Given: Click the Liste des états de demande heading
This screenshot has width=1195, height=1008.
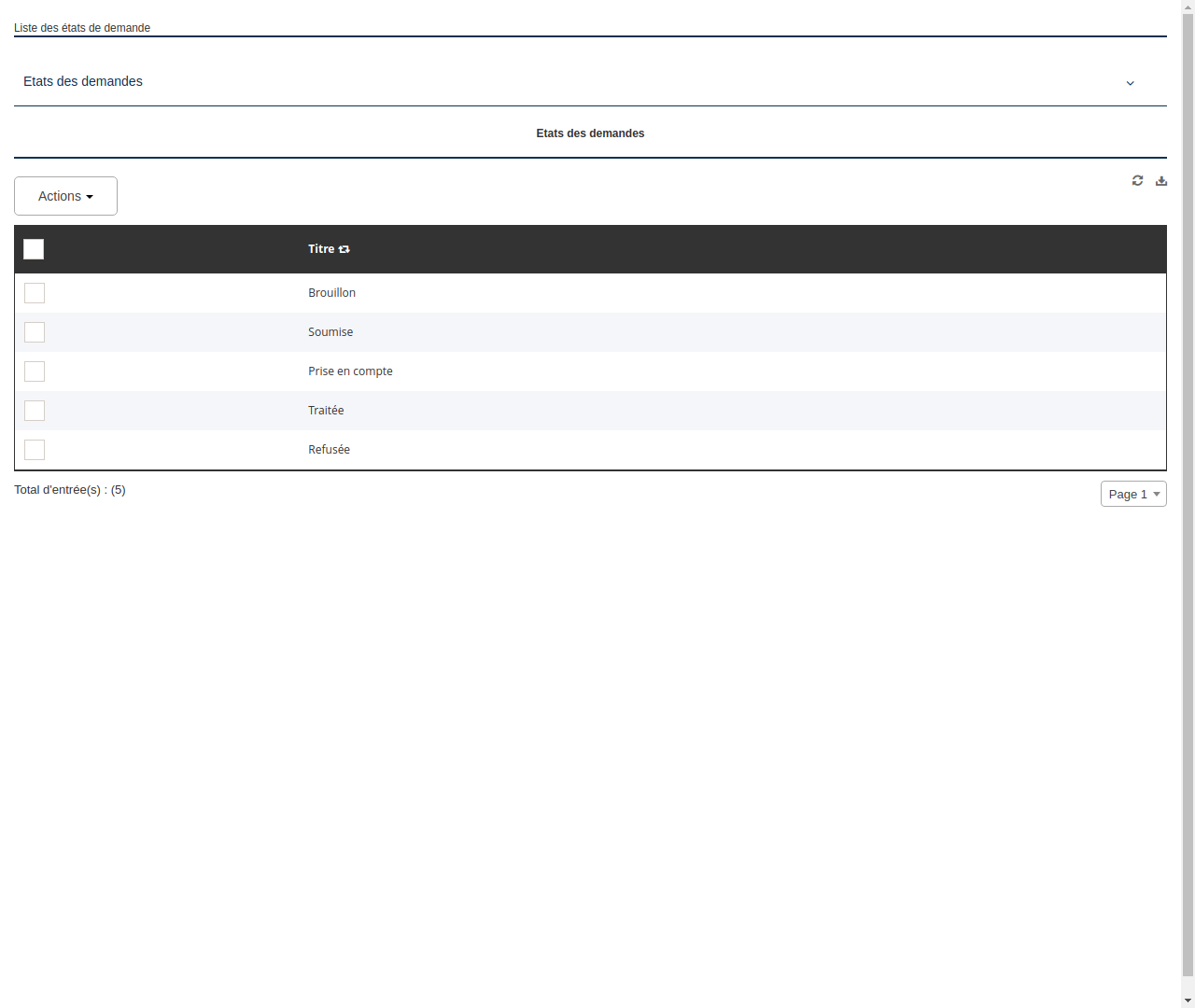Looking at the screenshot, I should click(x=82, y=28).
